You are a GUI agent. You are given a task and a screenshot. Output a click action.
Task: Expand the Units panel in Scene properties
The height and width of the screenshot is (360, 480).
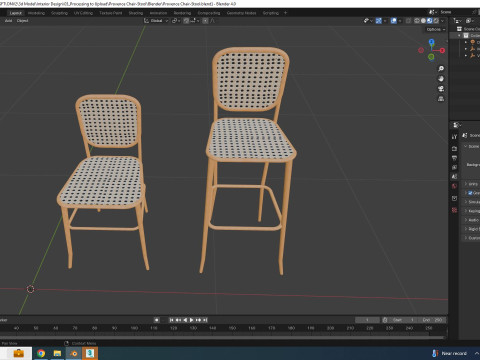pyautogui.click(x=466, y=184)
